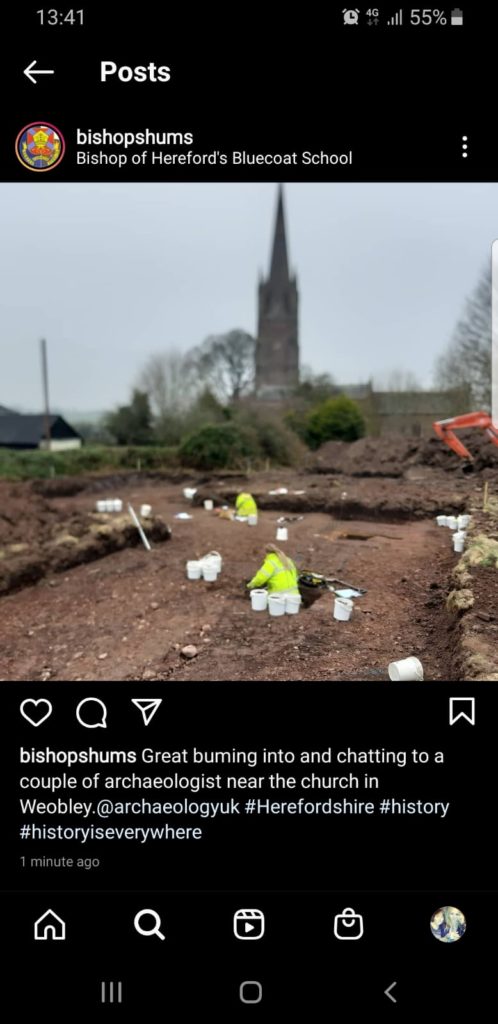Open comments with the speech bubble icon

[x=91, y=712]
